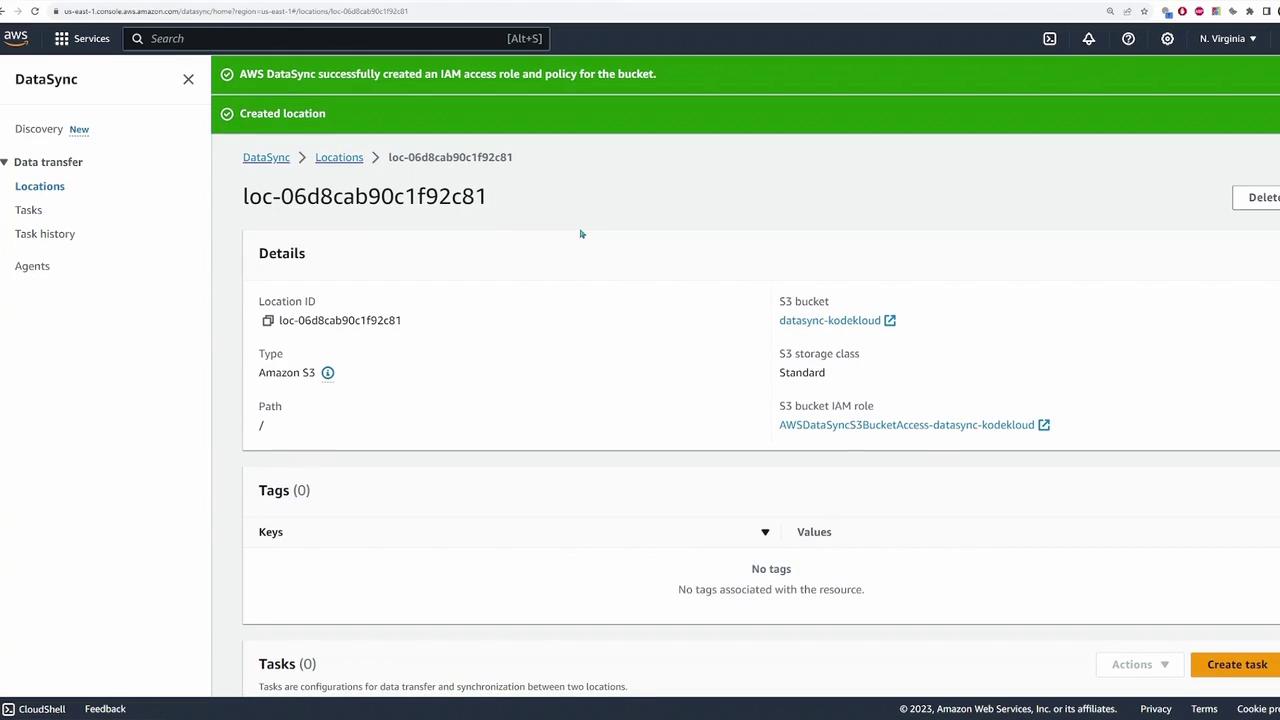This screenshot has width=1280, height=720.
Task: Open the Terms link in the footer
Action: click(1204, 709)
